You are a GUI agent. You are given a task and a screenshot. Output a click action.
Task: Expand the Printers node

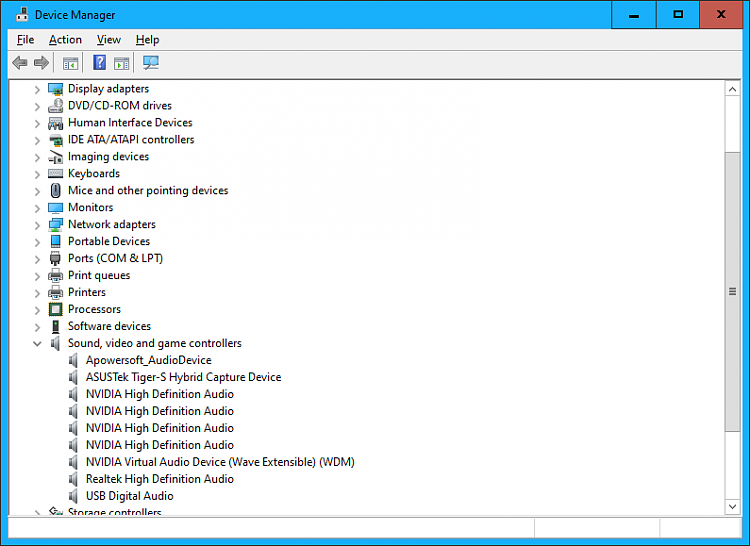37,293
